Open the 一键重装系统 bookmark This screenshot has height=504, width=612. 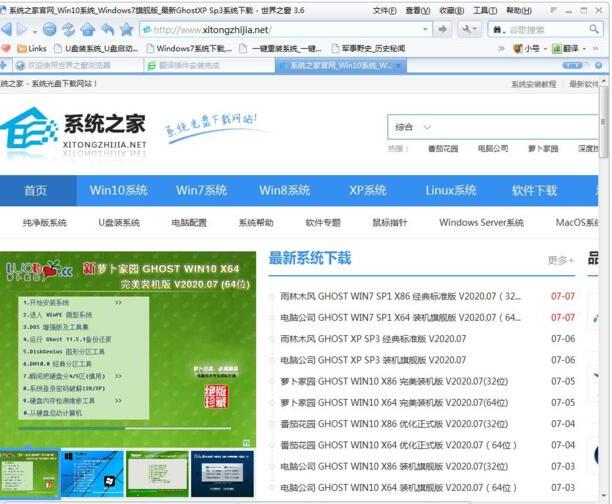280,48
